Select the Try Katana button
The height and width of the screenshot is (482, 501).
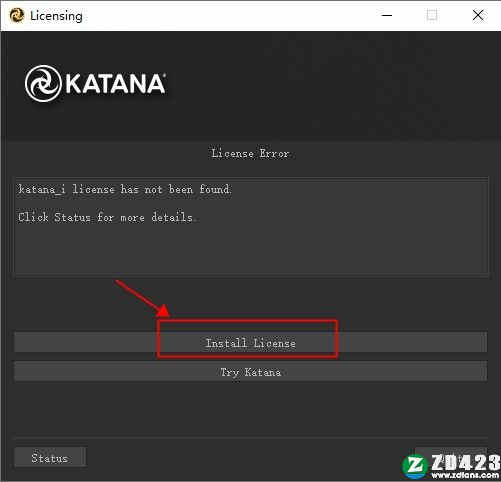tap(250, 372)
